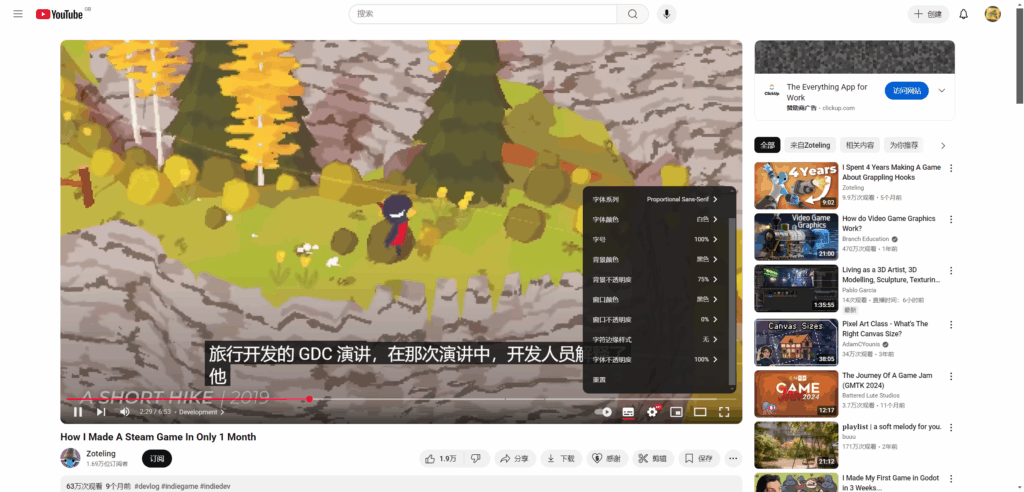
Task: Open the 背景颜色 background color option
Action: (x=656, y=259)
